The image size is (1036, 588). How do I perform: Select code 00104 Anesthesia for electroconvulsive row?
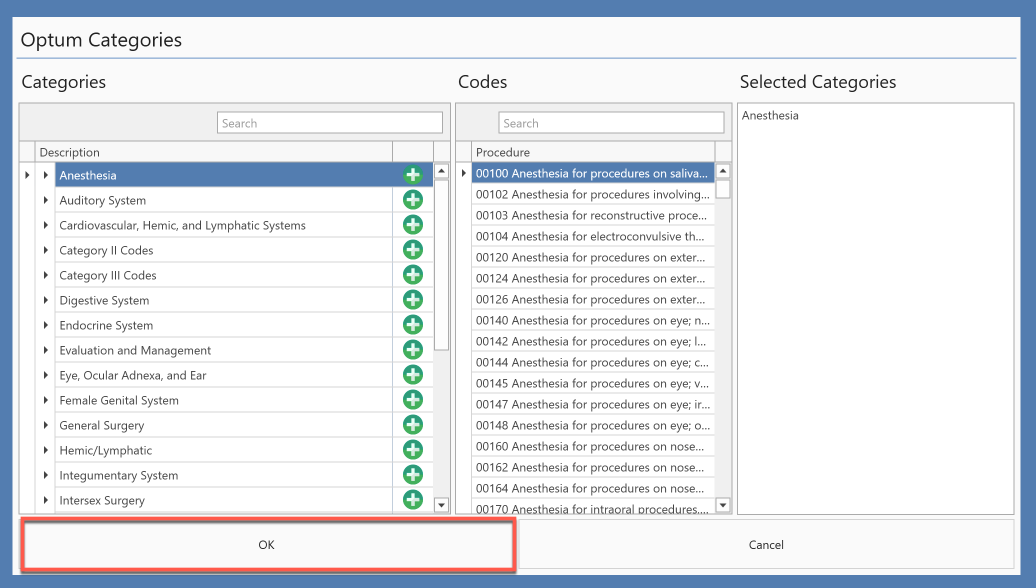pyautogui.click(x=593, y=236)
